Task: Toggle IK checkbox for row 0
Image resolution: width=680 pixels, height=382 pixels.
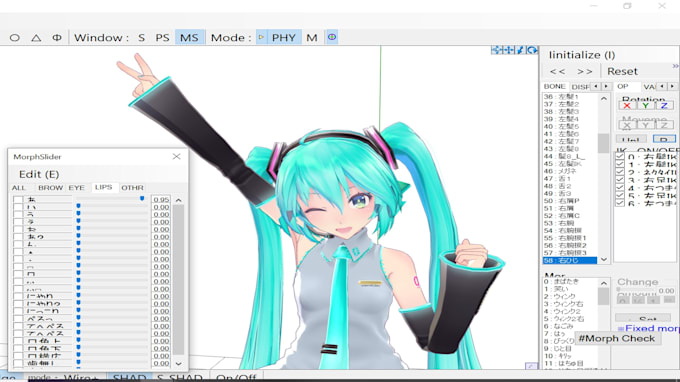Action: (620, 157)
